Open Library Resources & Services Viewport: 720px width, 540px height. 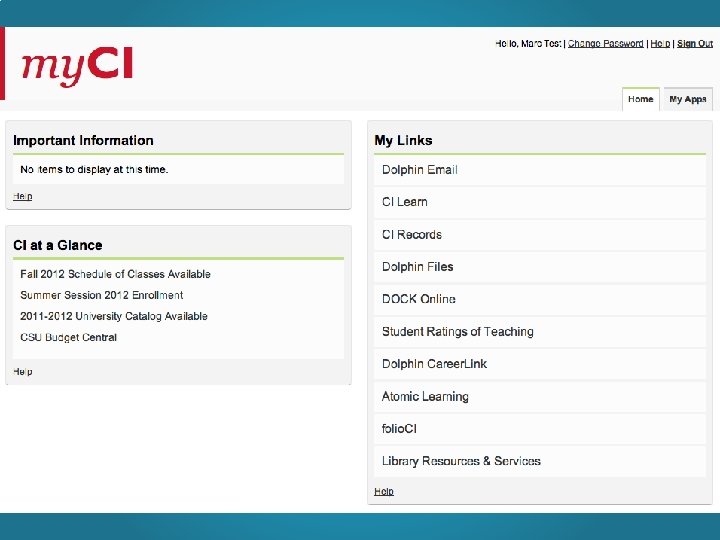point(540,461)
